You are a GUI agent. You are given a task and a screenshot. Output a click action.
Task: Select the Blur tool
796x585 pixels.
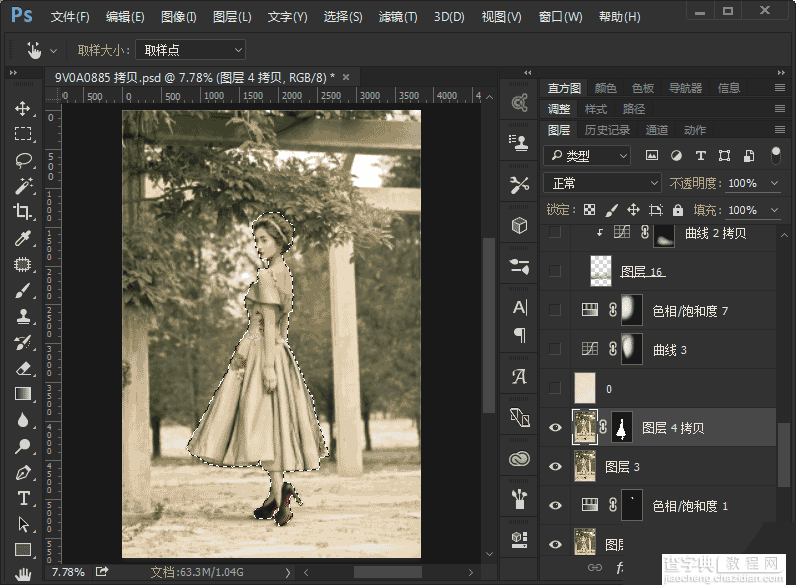22,420
